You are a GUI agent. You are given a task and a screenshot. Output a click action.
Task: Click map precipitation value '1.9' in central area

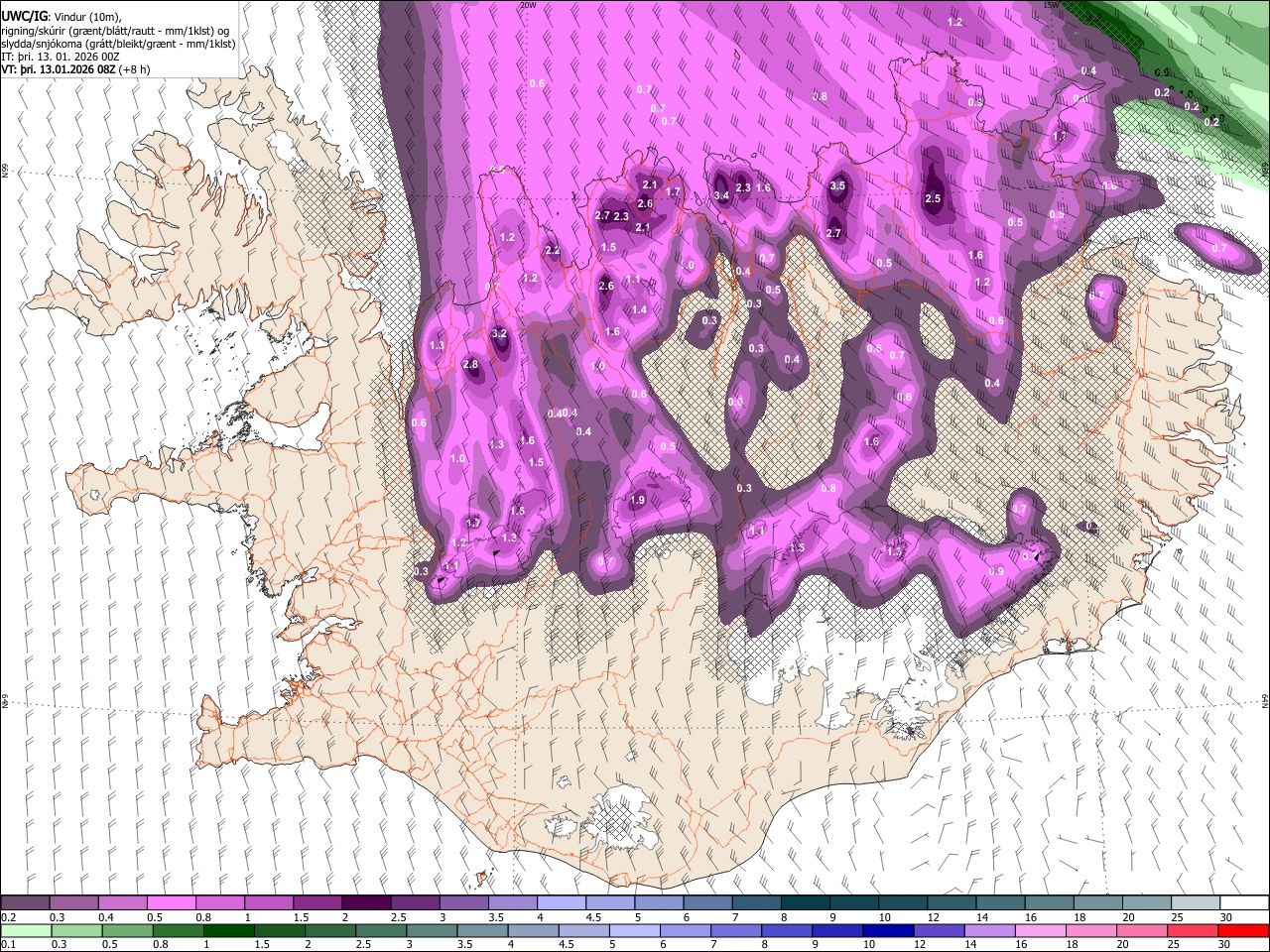(638, 501)
